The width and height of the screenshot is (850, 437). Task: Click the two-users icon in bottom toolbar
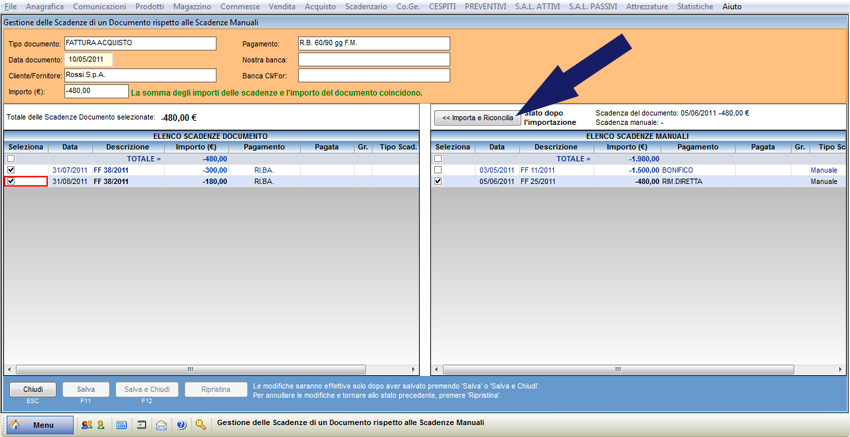[87, 425]
